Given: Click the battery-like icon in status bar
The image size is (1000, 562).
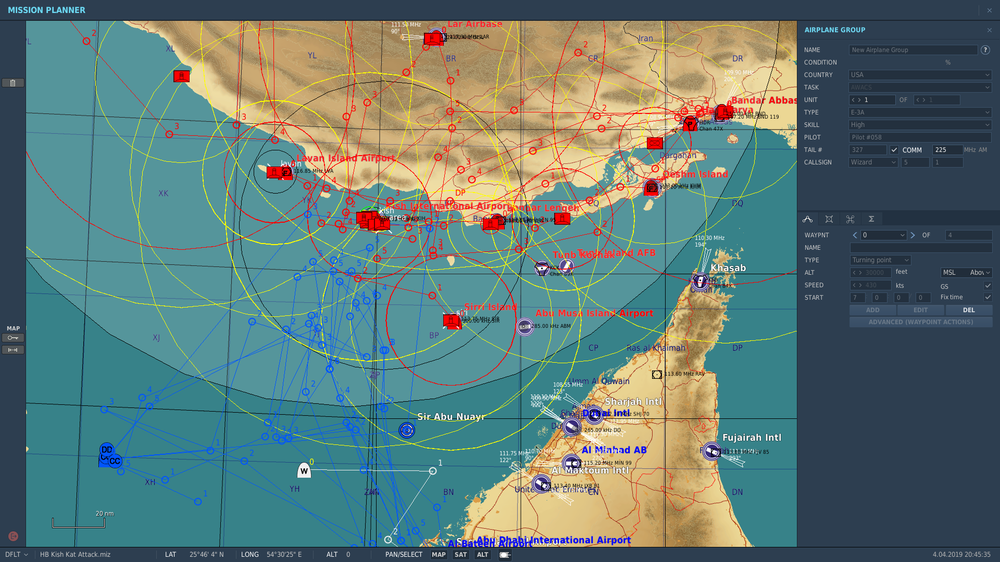Looking at the screenshot, I should [504, 555].
